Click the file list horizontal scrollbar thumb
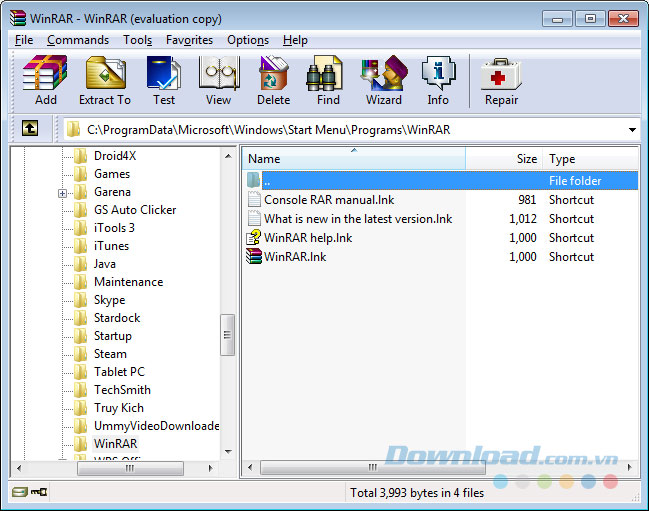The width and height of the screenshot is (649, 511). [x=373, y=467]
